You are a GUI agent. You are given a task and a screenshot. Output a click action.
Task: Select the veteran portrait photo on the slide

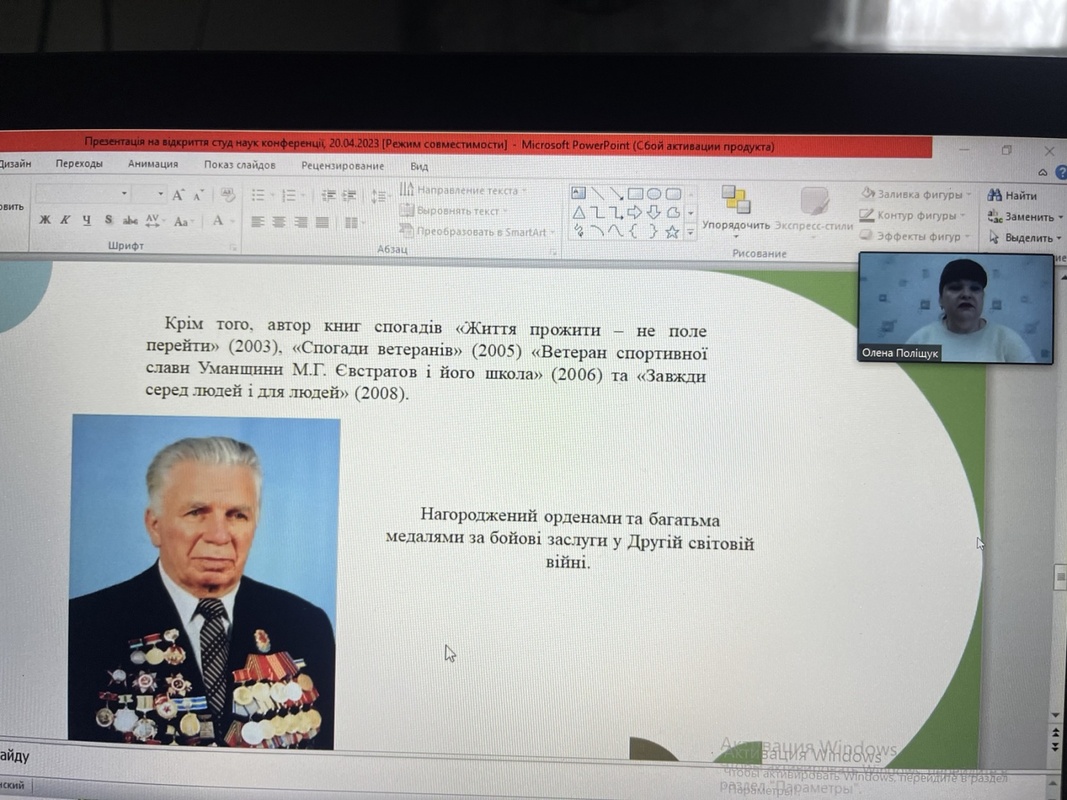click(x=203, y=580)
